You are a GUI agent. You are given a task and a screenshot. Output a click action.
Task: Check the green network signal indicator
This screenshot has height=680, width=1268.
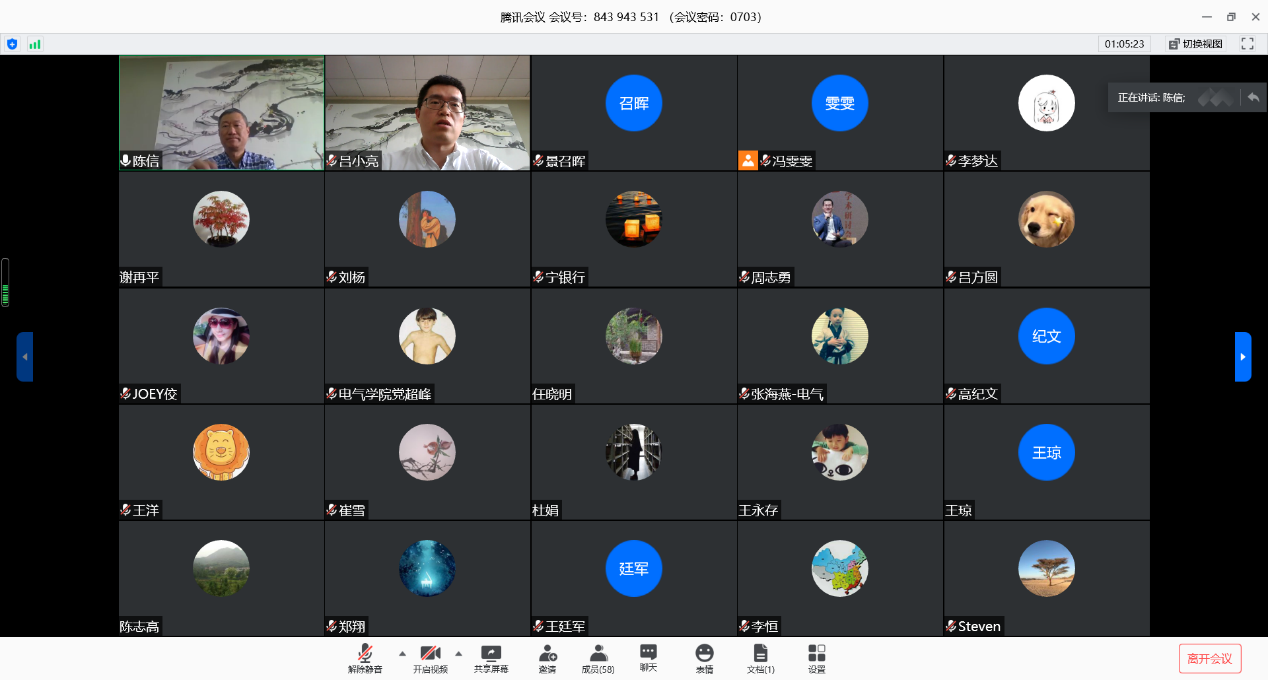pyautogui.click(x=35, y=44)
